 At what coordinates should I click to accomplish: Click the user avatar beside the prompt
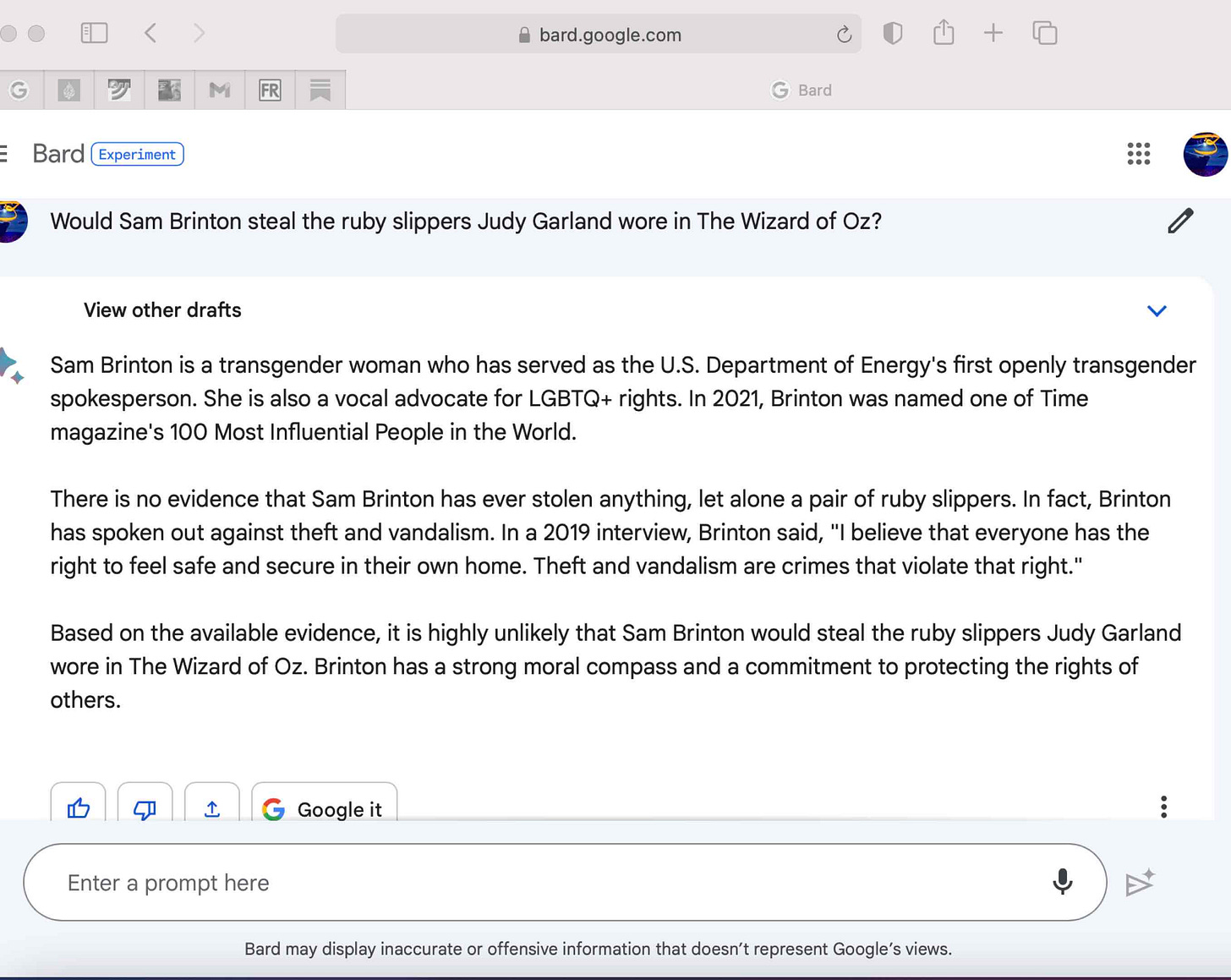pos(13,221)
